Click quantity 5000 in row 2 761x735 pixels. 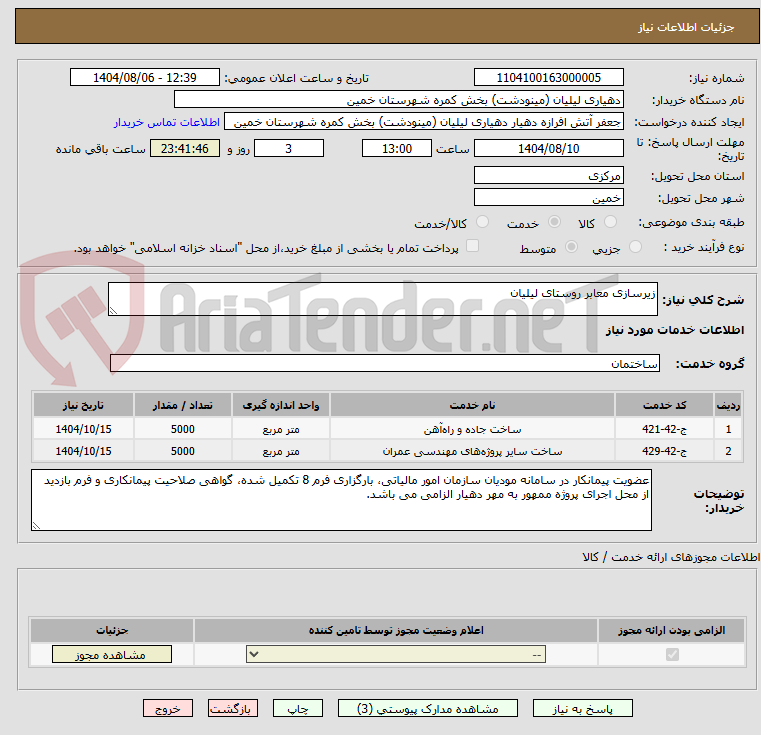click(182, 451)
